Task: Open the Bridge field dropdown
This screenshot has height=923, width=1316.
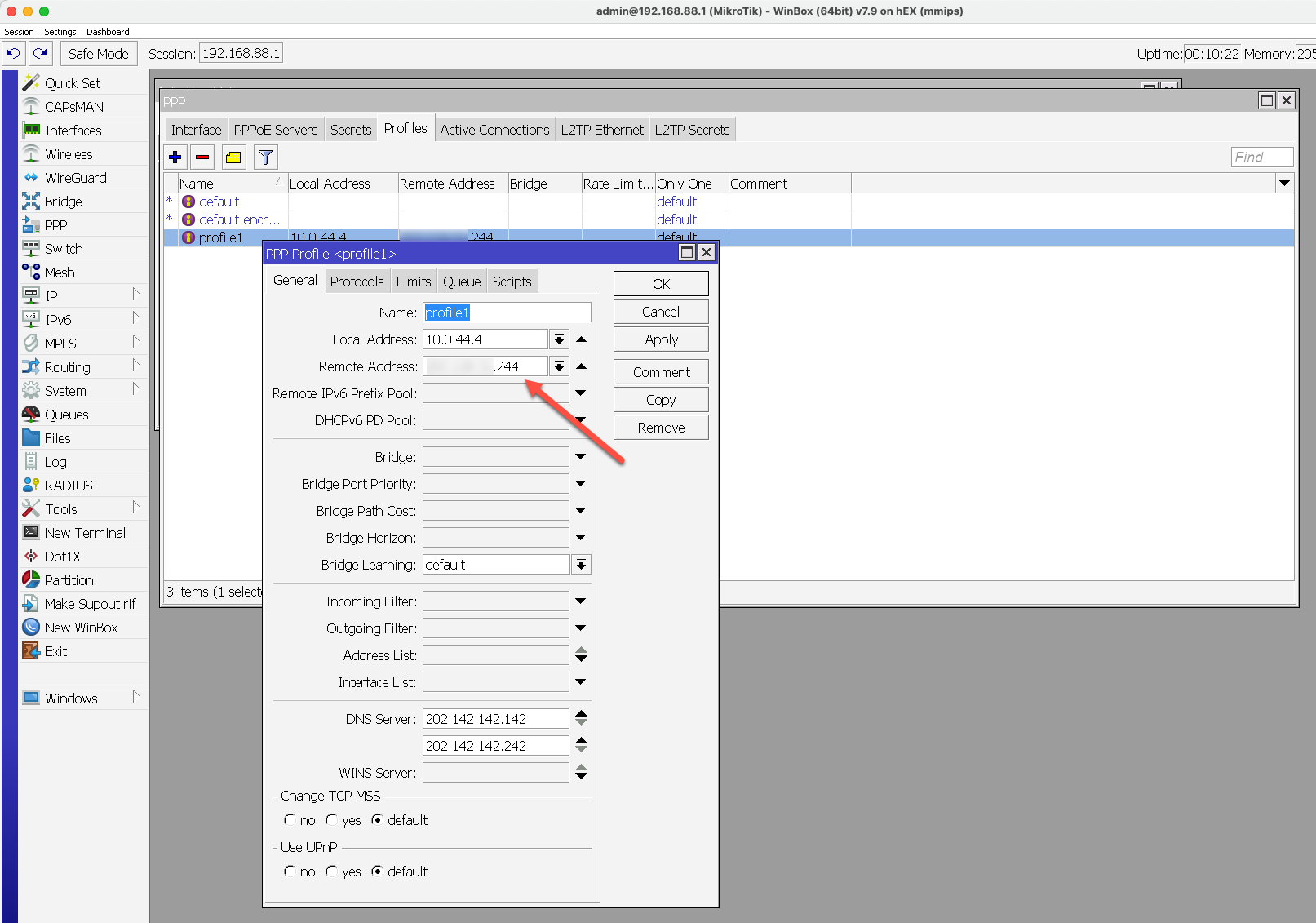Action: 580,456
